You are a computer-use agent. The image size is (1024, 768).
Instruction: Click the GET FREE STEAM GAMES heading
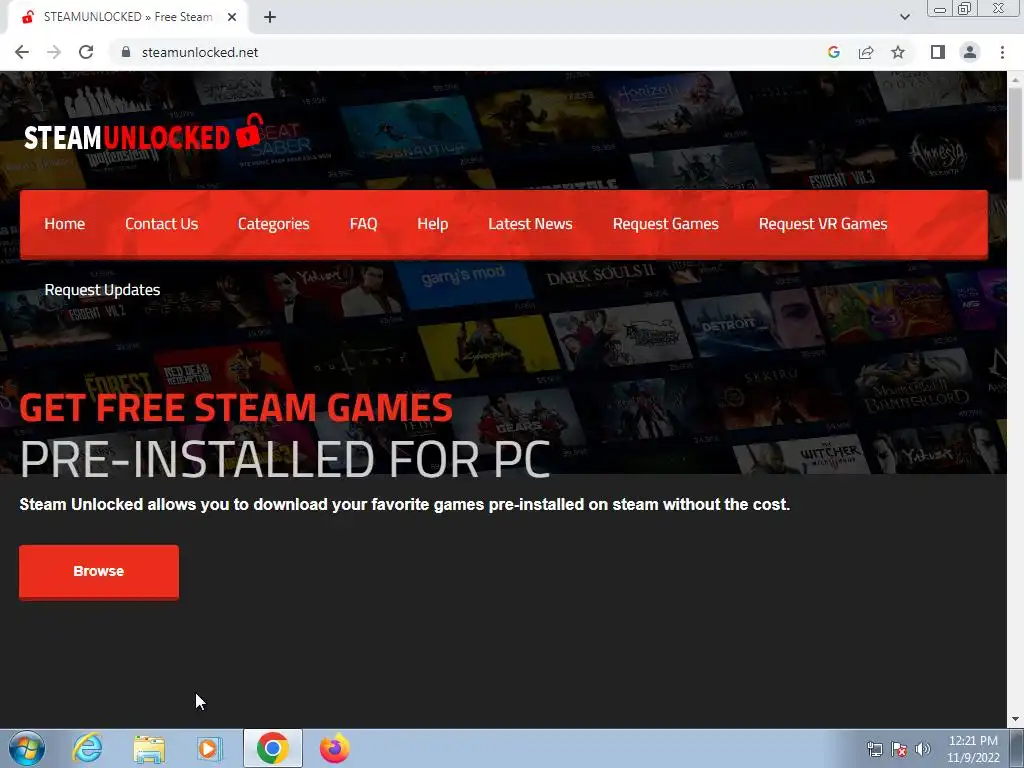pyautogui.click(x=236, y=408)
